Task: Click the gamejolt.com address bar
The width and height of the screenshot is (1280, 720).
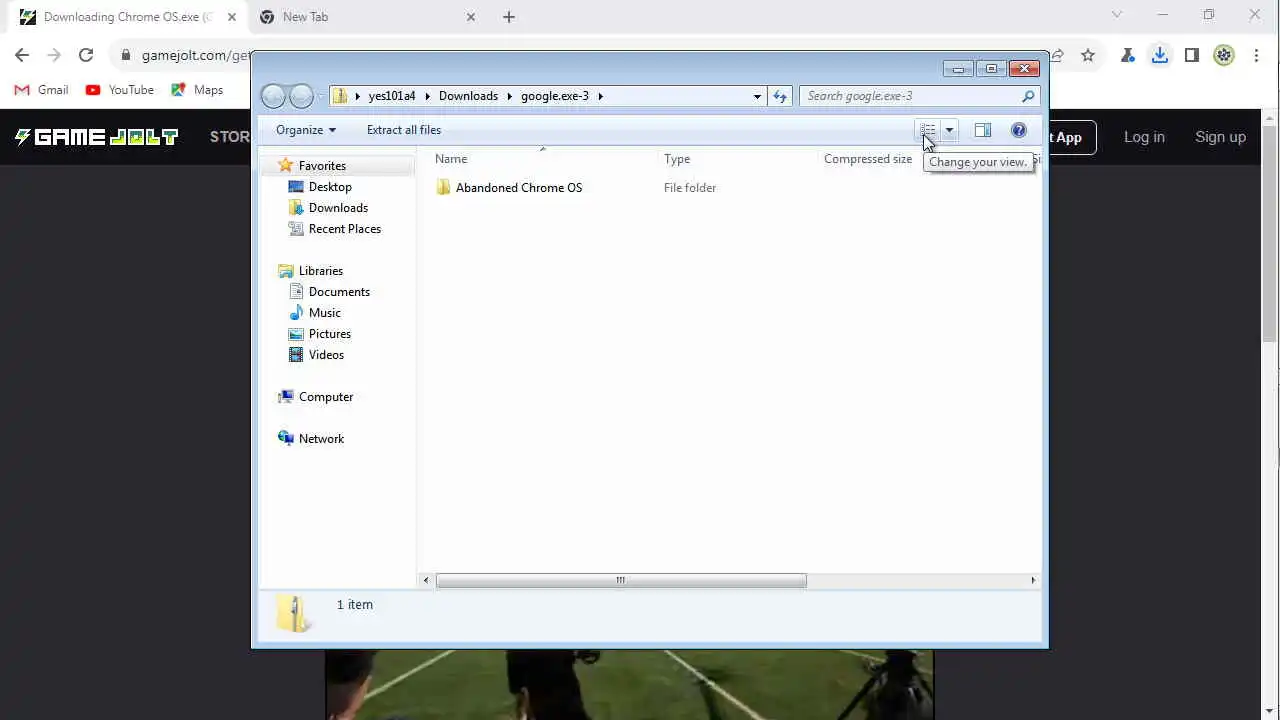Action: [195, 56]
